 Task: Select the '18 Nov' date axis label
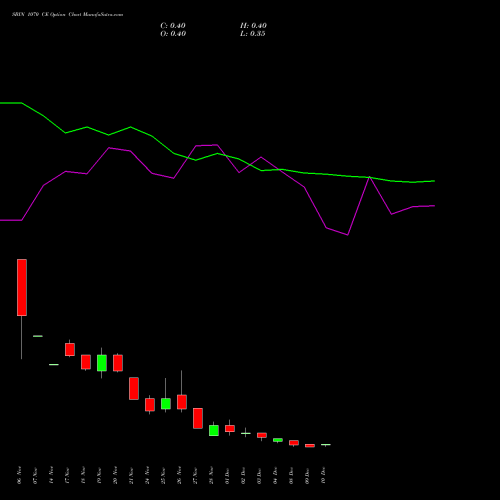[x=83, y=475]
